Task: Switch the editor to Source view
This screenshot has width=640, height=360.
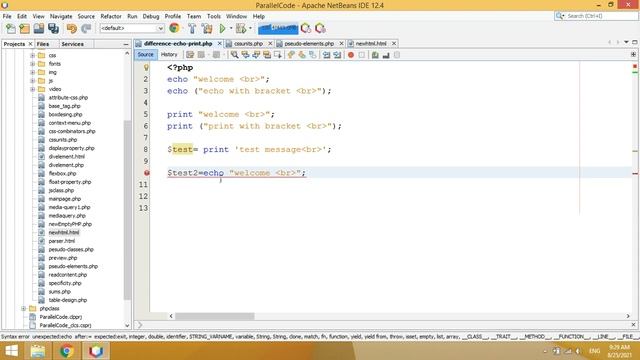Action: (x=146, y=54)
